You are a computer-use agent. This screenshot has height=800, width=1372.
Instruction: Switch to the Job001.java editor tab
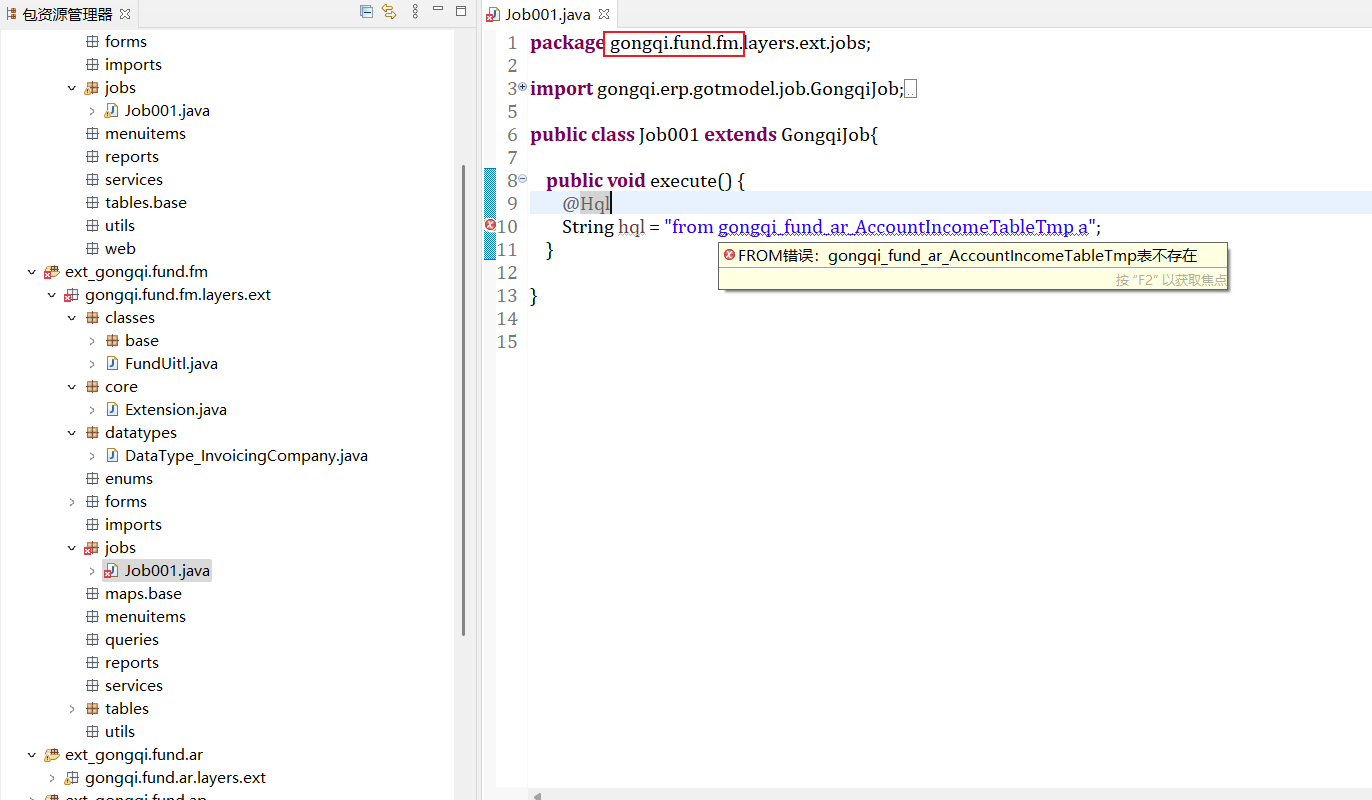coord(548,14)
